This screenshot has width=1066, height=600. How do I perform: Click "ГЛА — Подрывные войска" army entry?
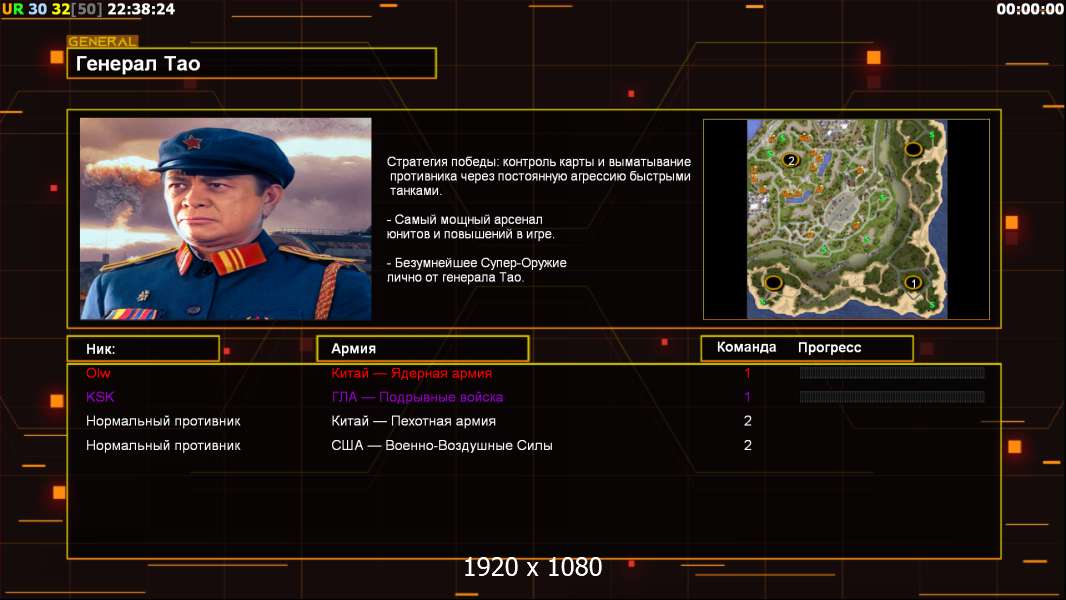(417, 397)
